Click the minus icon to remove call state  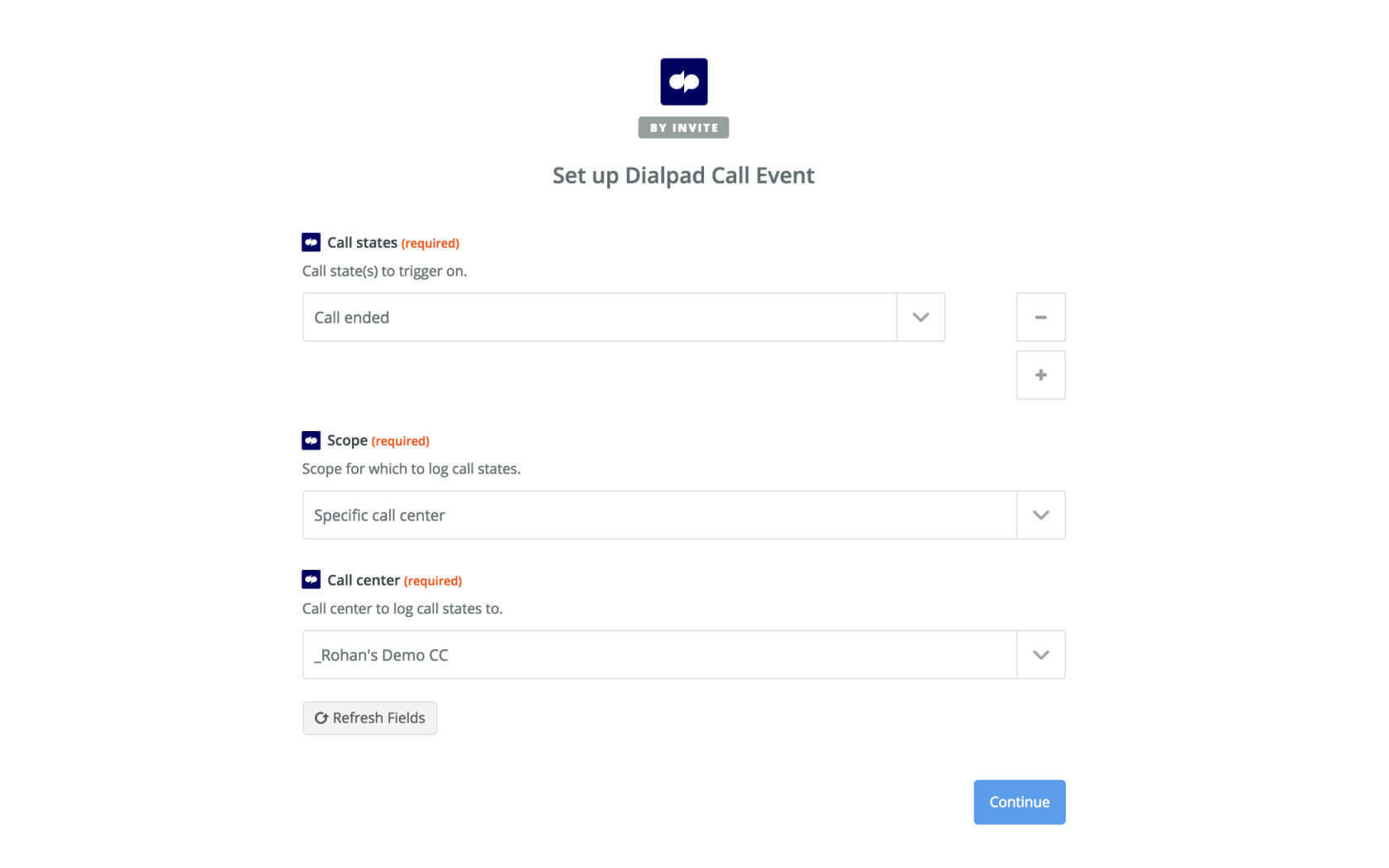(1040, 316)
